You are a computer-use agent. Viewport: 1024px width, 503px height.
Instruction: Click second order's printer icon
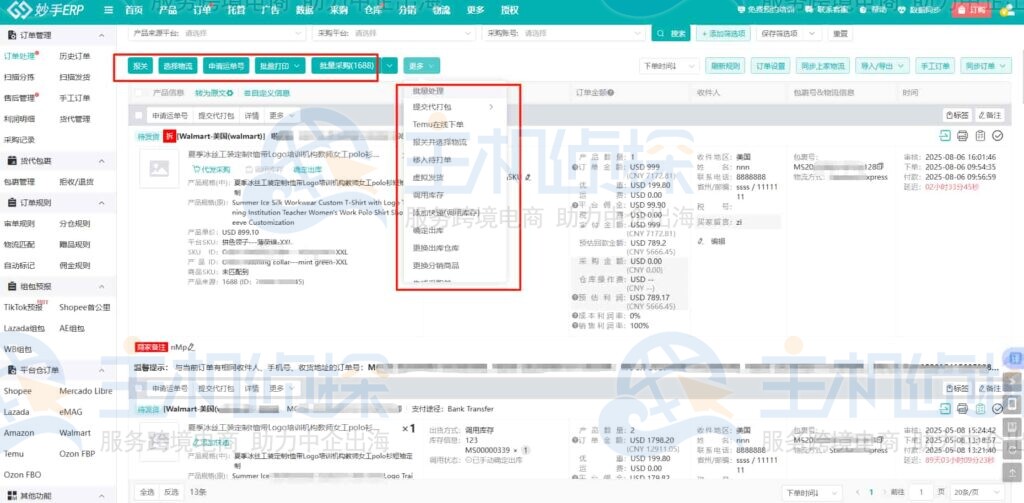coord(962,409)
